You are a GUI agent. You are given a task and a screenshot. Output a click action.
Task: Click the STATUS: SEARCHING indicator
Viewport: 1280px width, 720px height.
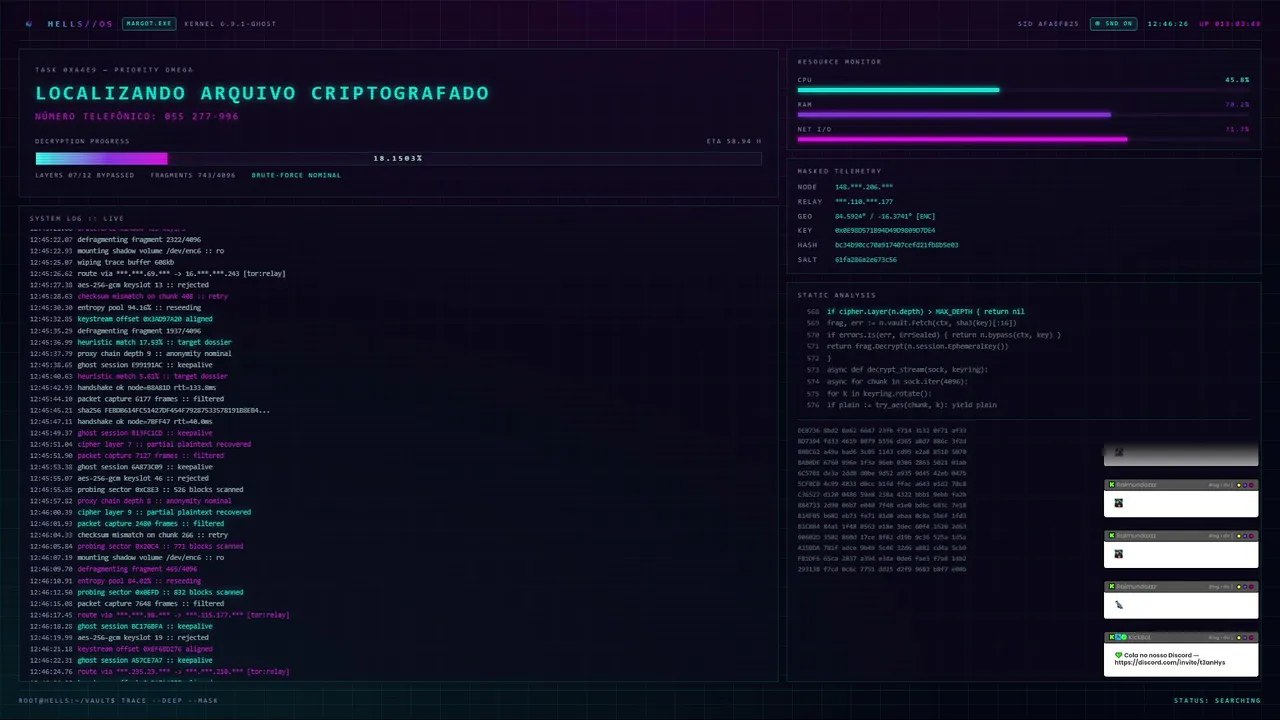click(1217, 700)
